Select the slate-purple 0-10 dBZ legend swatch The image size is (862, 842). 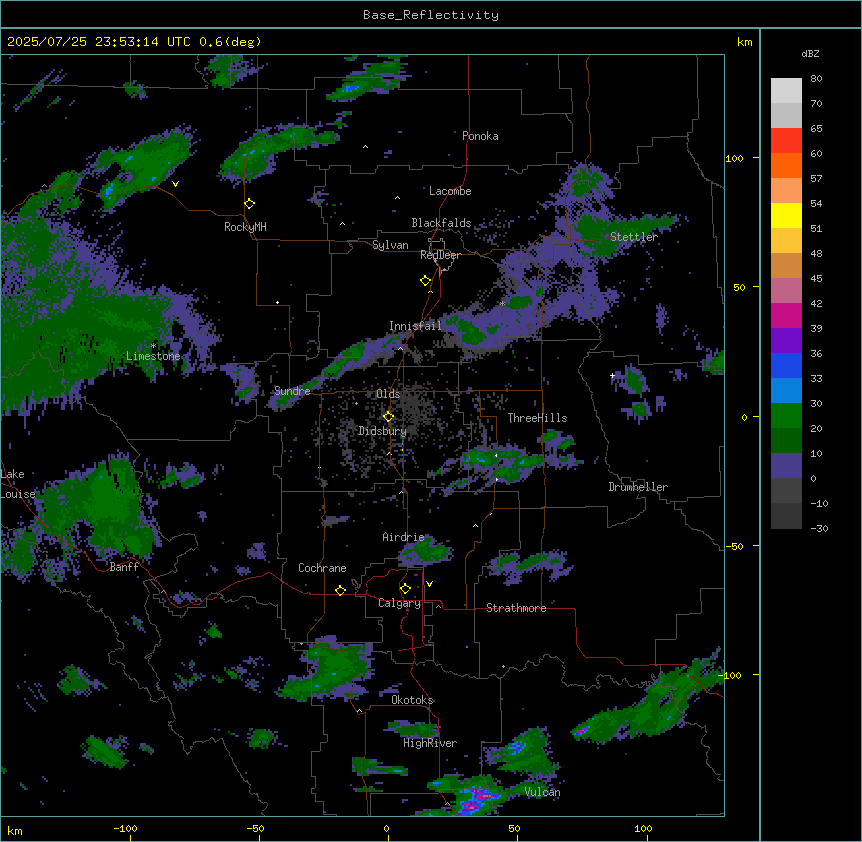(786, 466)
